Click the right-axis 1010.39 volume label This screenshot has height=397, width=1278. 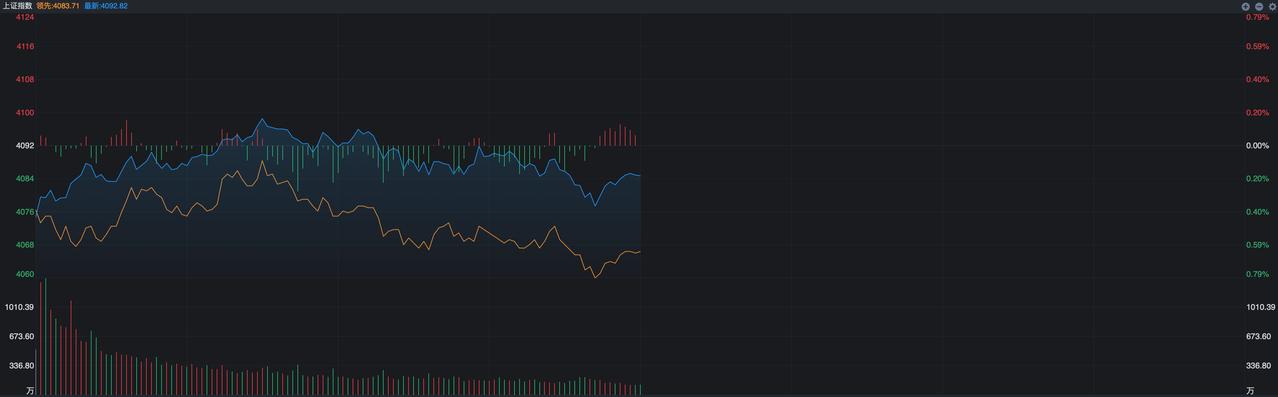(1261, 307)
